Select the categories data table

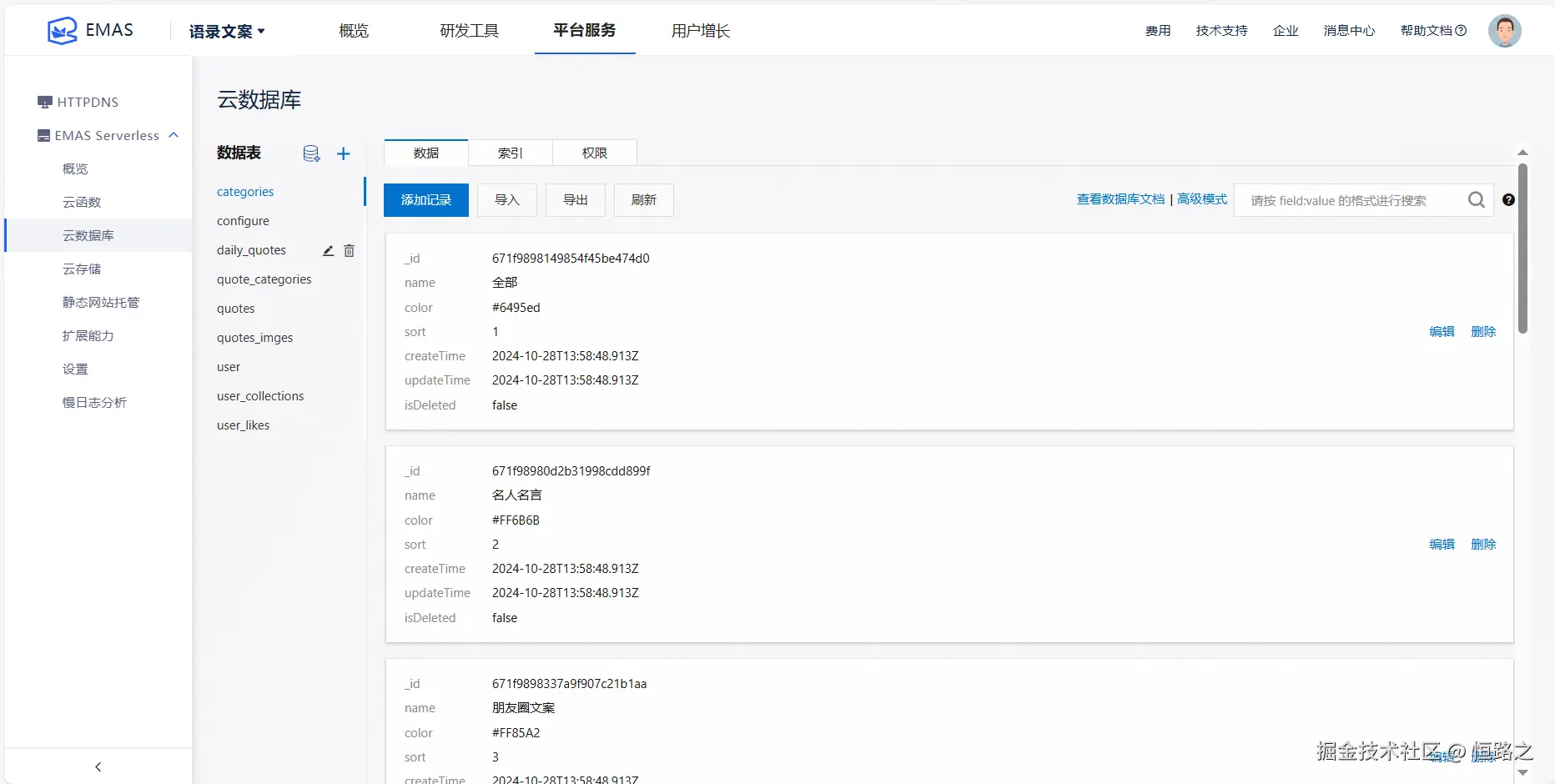click(245, 192)
